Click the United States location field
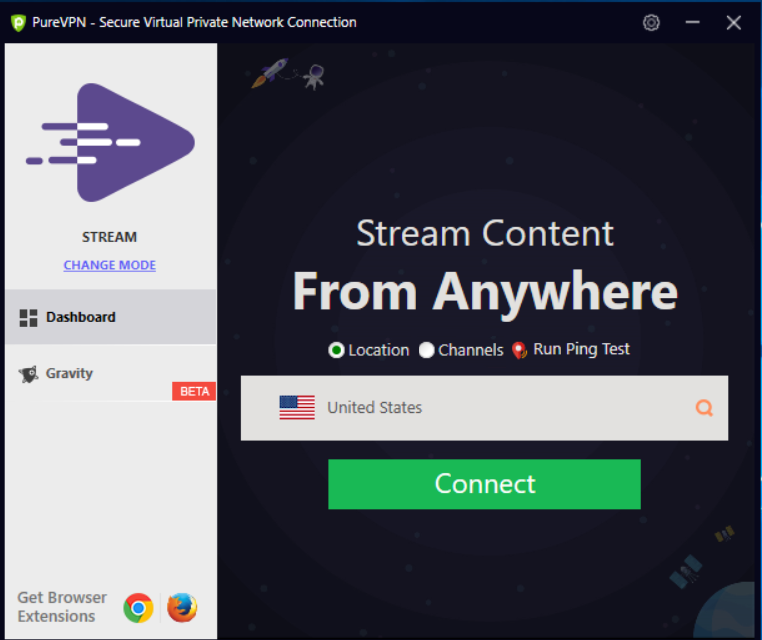 484,408
